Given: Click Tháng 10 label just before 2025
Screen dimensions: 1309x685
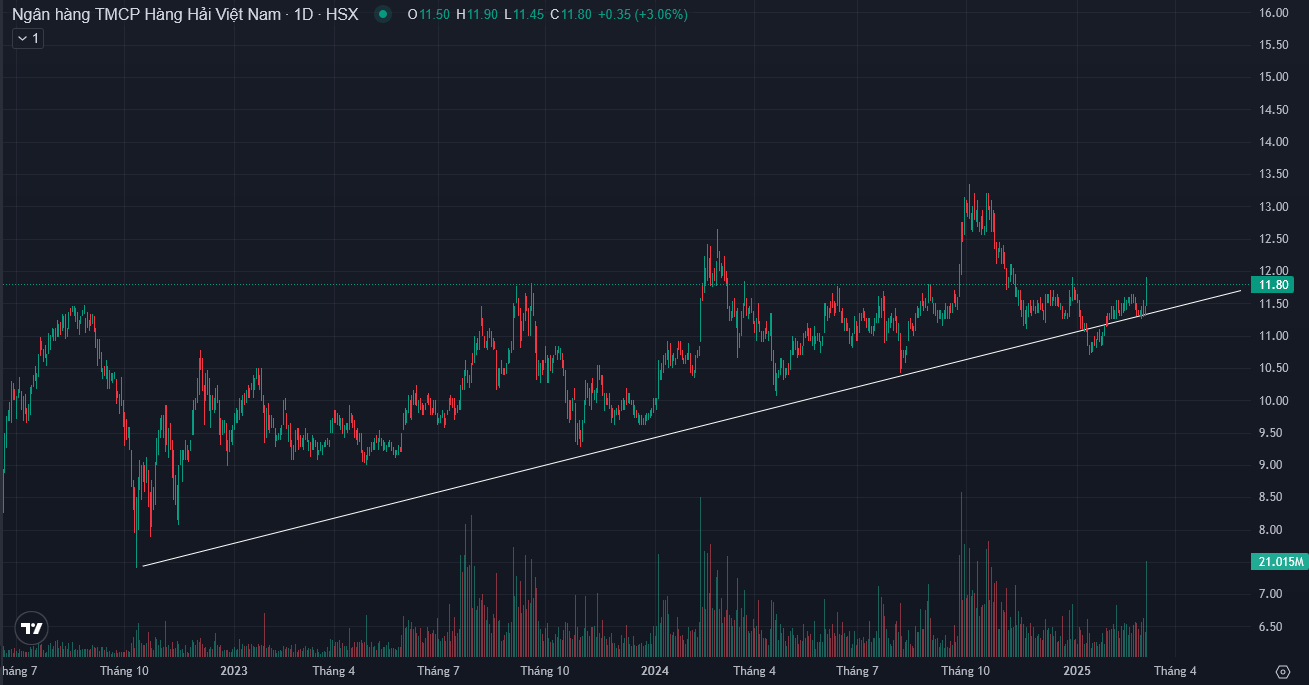Looking at the screenshot, I should [965, 671].
